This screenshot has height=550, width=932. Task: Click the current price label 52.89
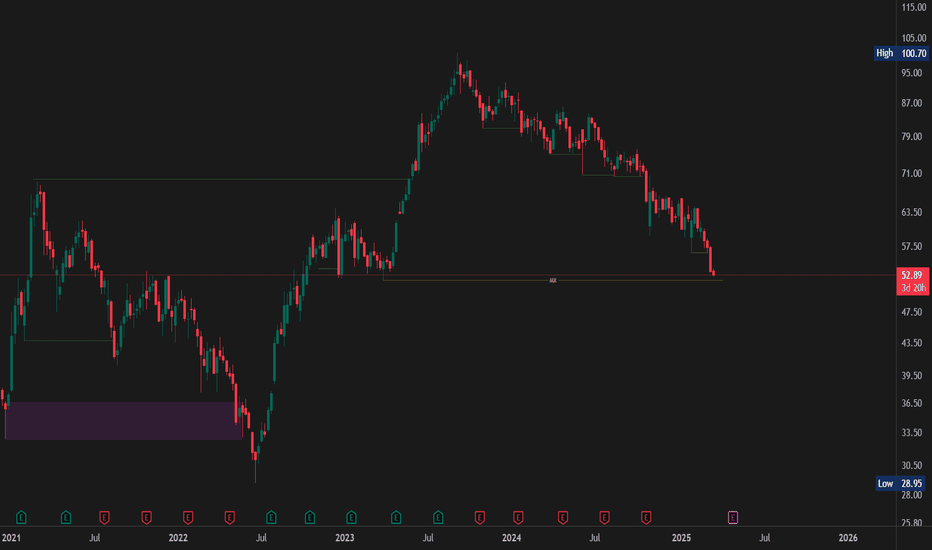click(912, 275)
